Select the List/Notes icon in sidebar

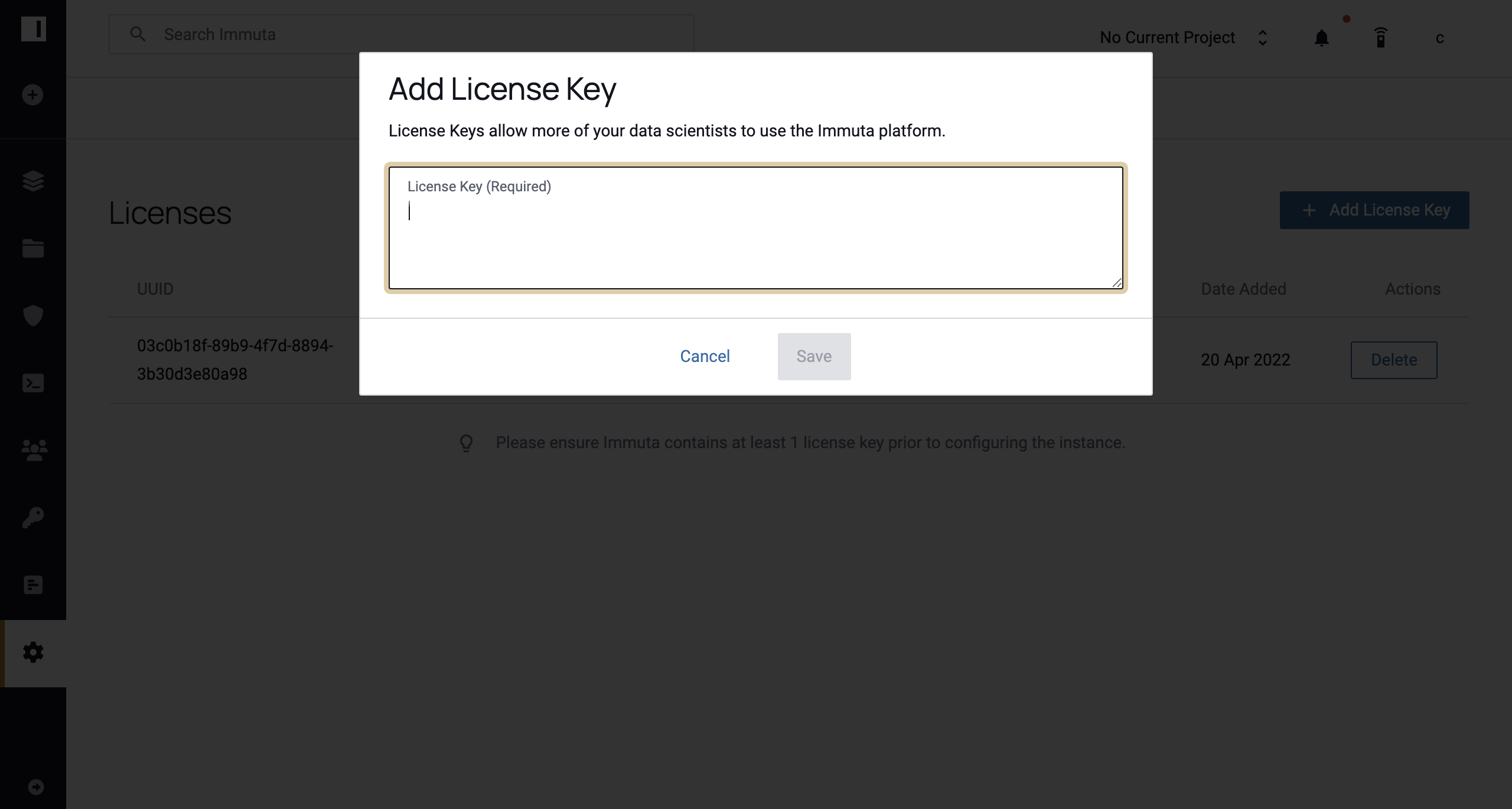tap(33, 584)
